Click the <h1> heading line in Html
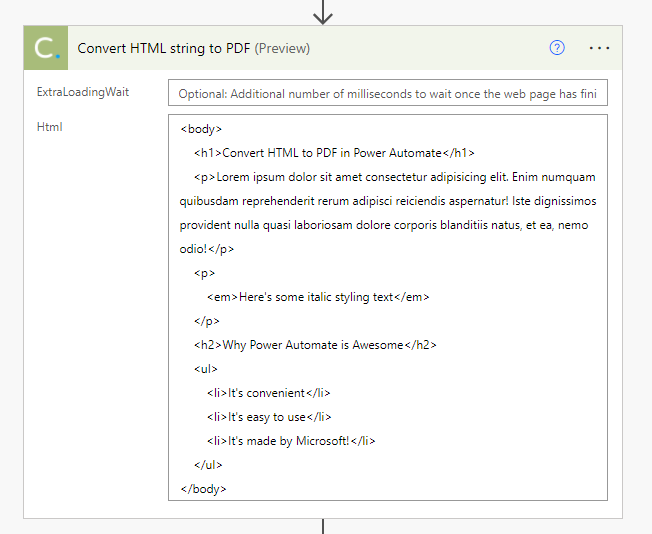Screen dimensions: 652x534 334,153
